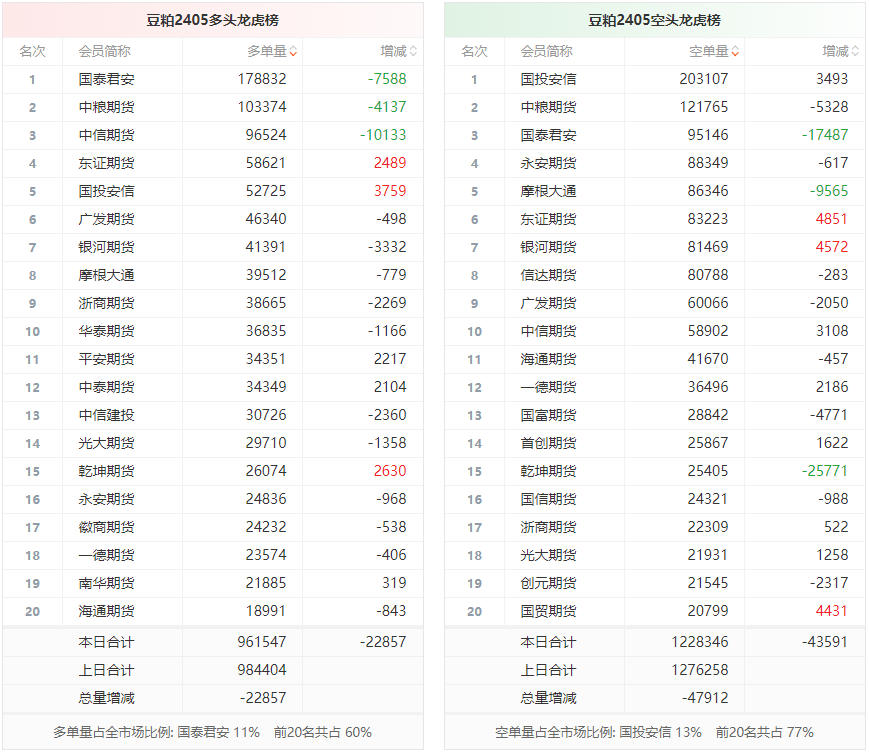Image resolution: width=869 pixels, height=753 pixels.
Task: Click long total 961547
Action: (262, 642)
